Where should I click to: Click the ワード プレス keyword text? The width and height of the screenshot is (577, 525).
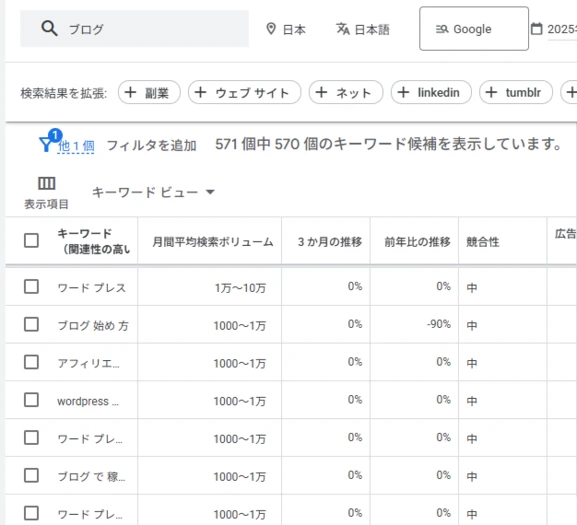pyautogui.click(x=92, y=288)
